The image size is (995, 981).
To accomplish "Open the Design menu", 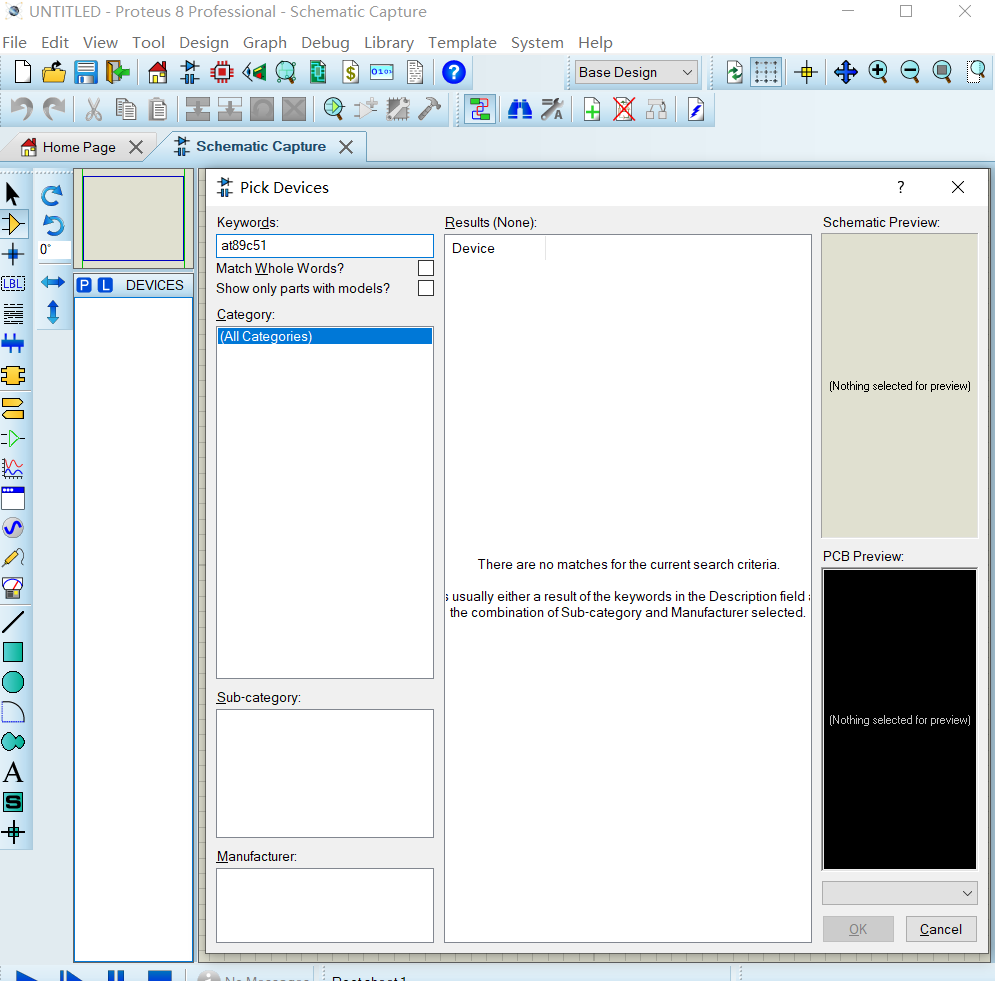I will 204,43.
